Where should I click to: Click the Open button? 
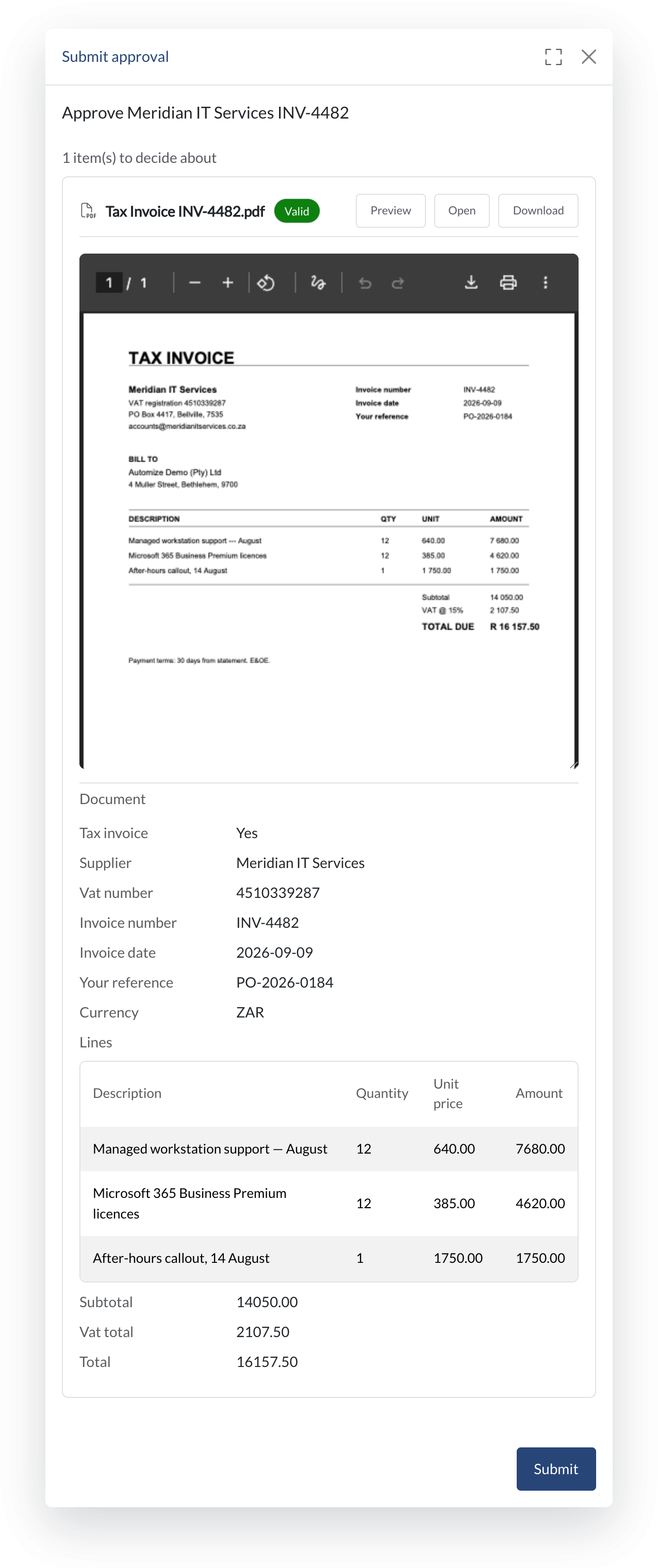(462, 211)
